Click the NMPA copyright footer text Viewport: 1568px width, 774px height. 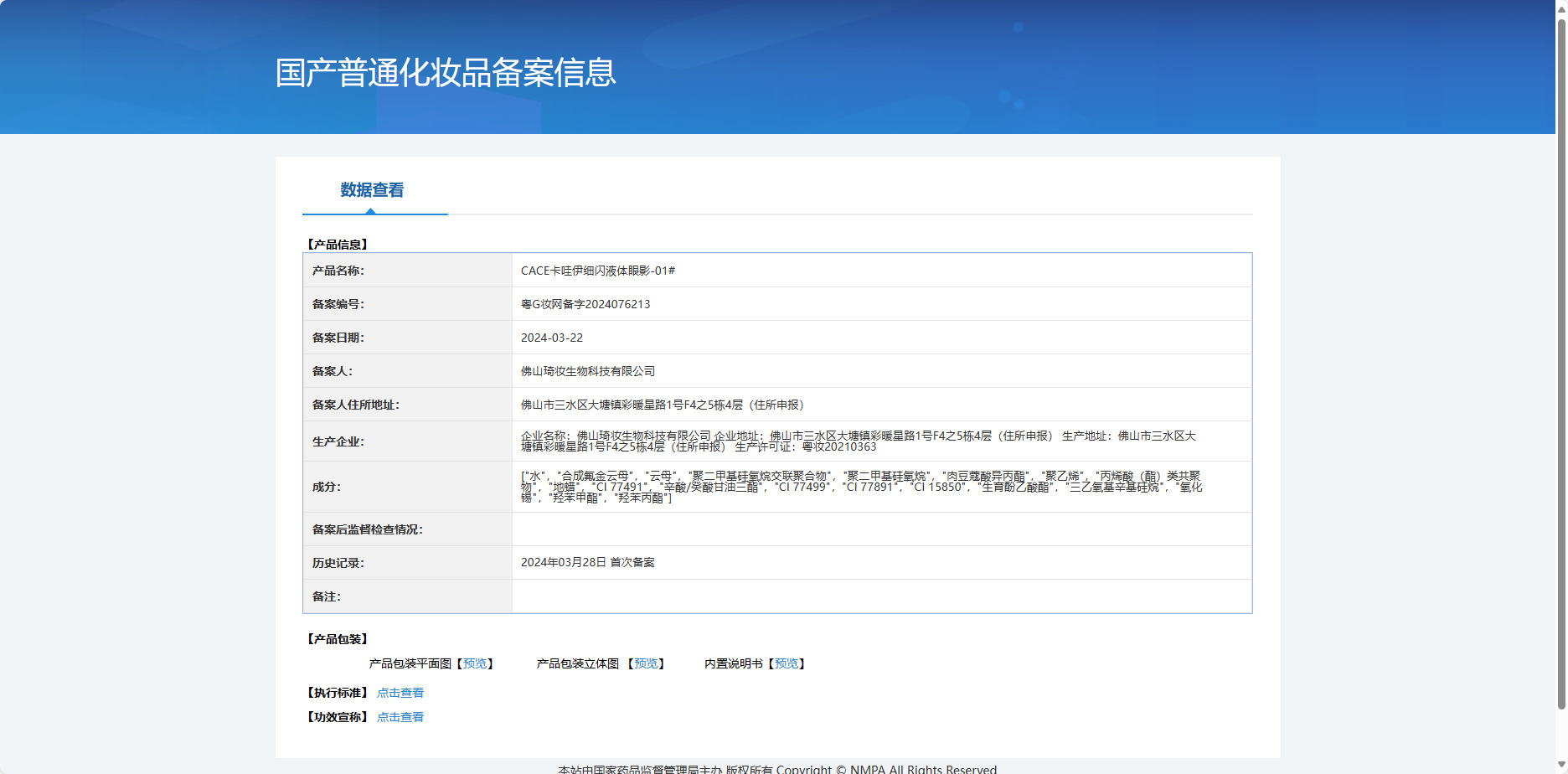click(x=777, y=768)
